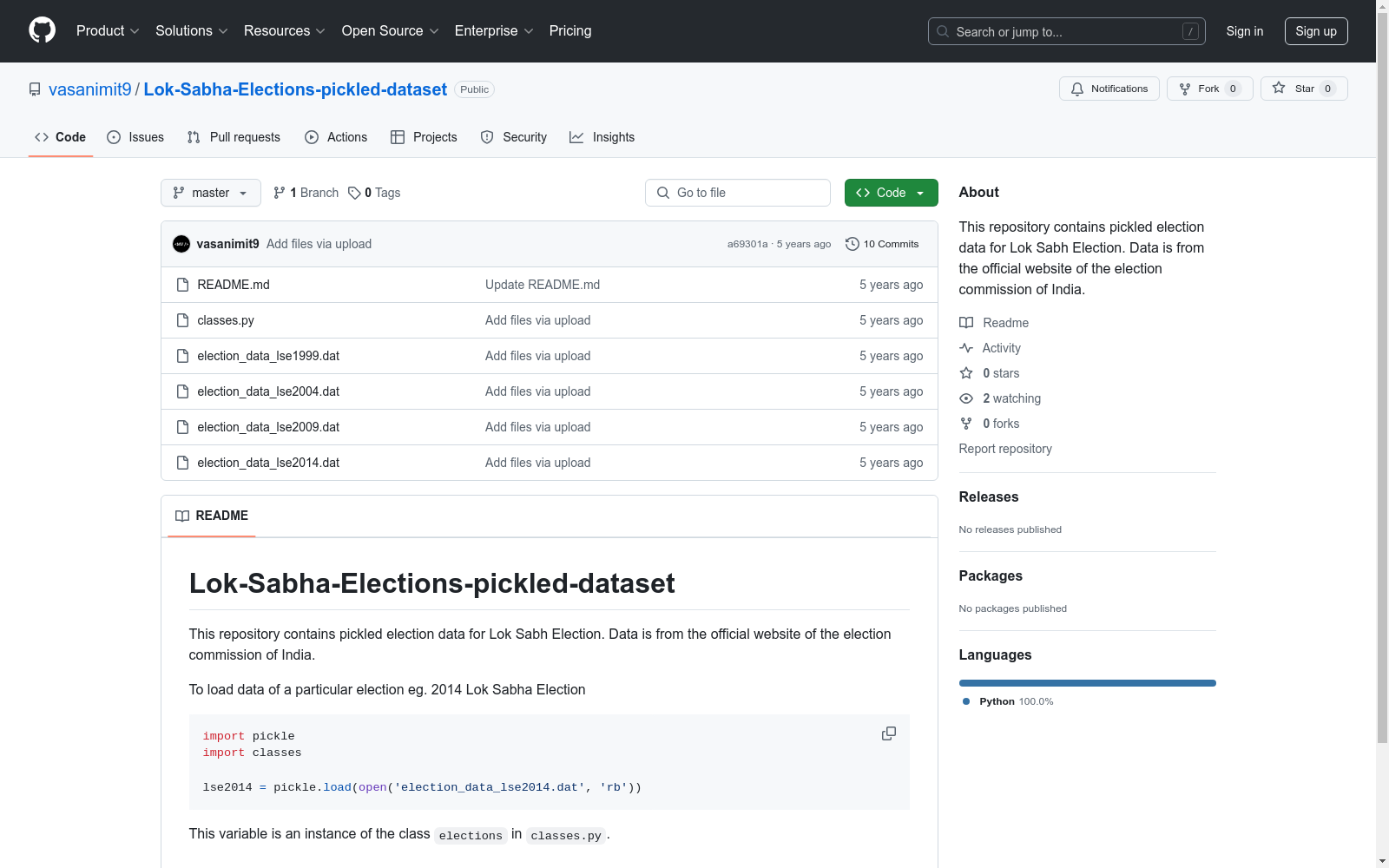Click the Packages heading link

coord(991,576)
